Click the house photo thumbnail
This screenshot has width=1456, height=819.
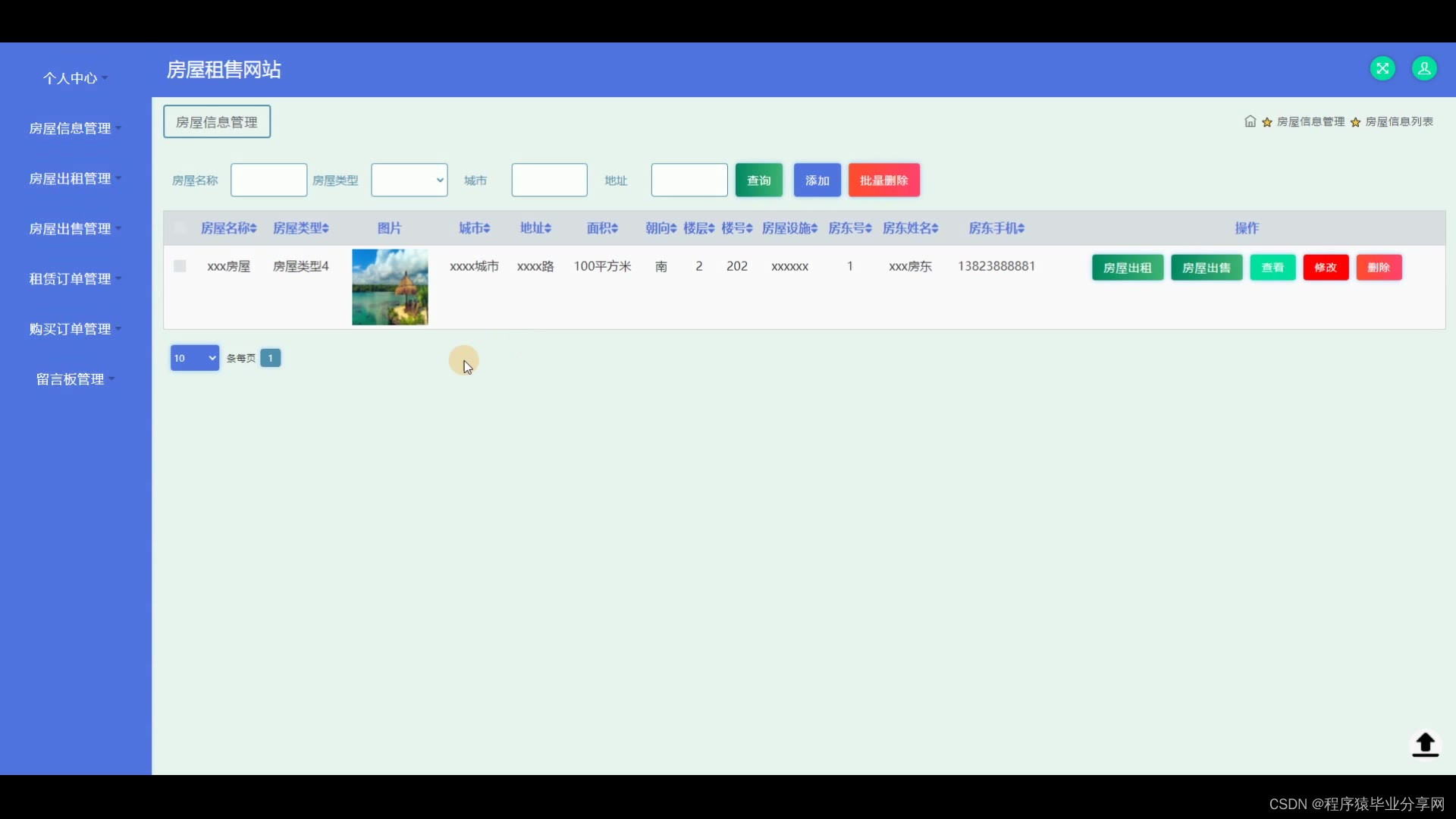(x=390, y=287)
